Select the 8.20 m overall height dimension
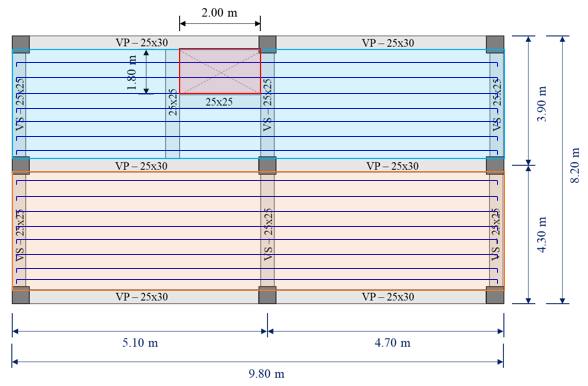The height and width of the screenshot is (386, 588). [574, 165]
